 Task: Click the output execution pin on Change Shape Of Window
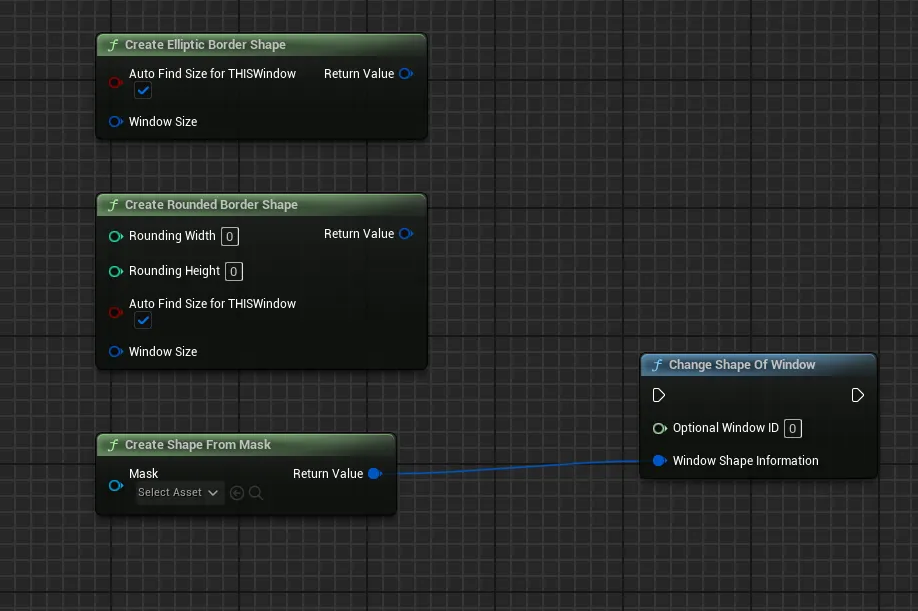click(x=857, y=396)
